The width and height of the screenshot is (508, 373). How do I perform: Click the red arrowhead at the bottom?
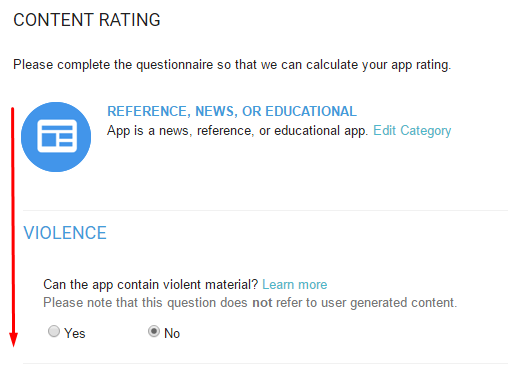click(13, 340)
